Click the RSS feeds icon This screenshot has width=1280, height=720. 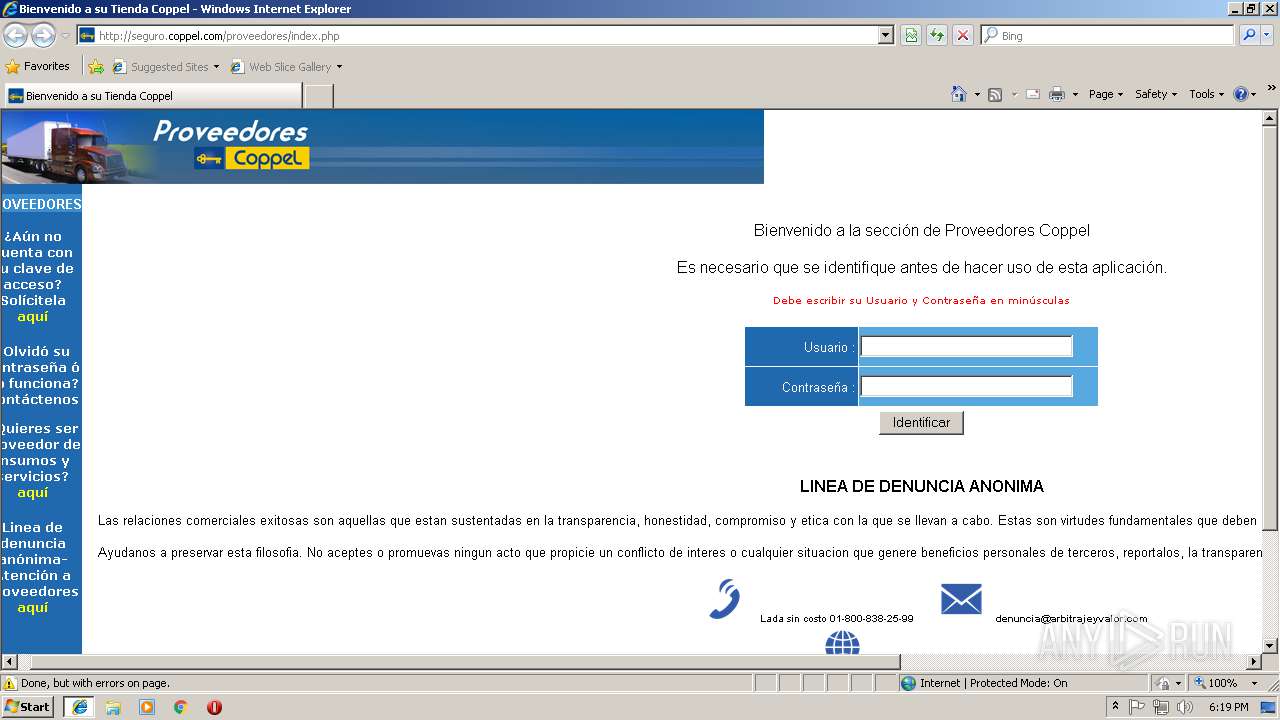tap(995, 94)
